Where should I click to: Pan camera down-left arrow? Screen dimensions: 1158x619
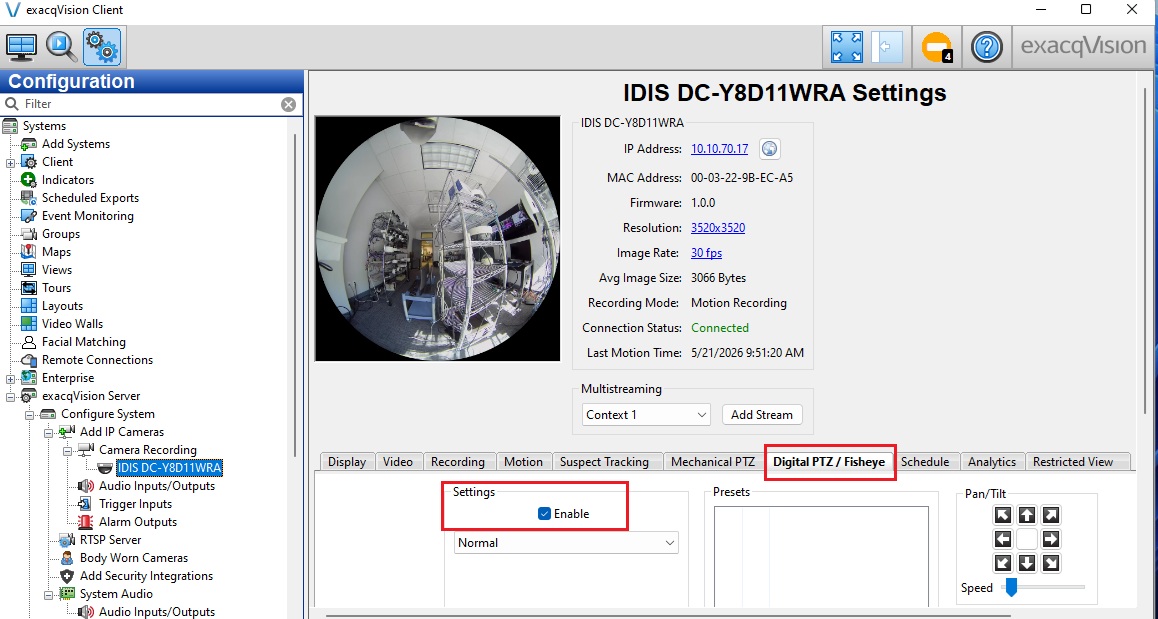1002,563
